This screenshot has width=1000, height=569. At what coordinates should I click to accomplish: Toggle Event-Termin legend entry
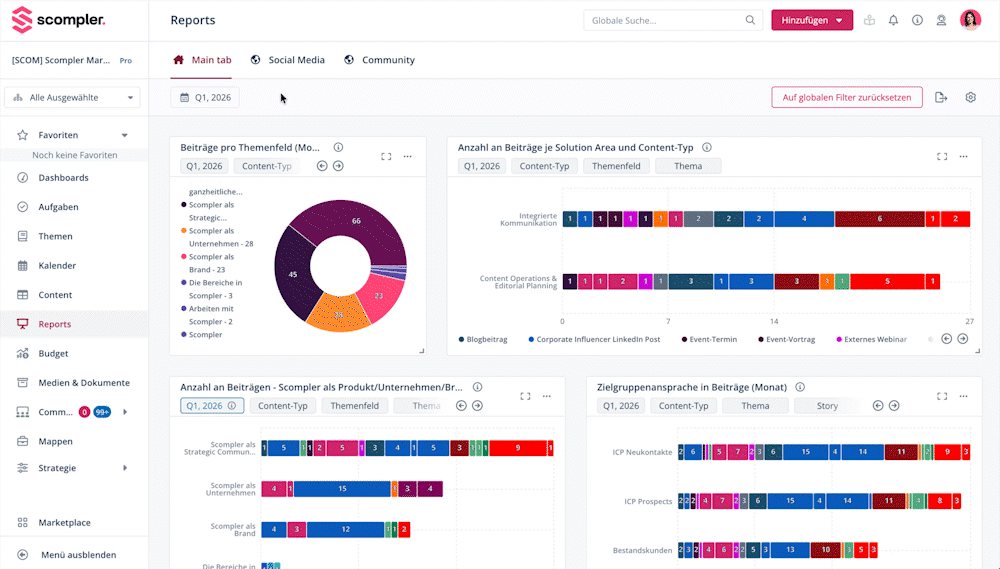point(709,339)
